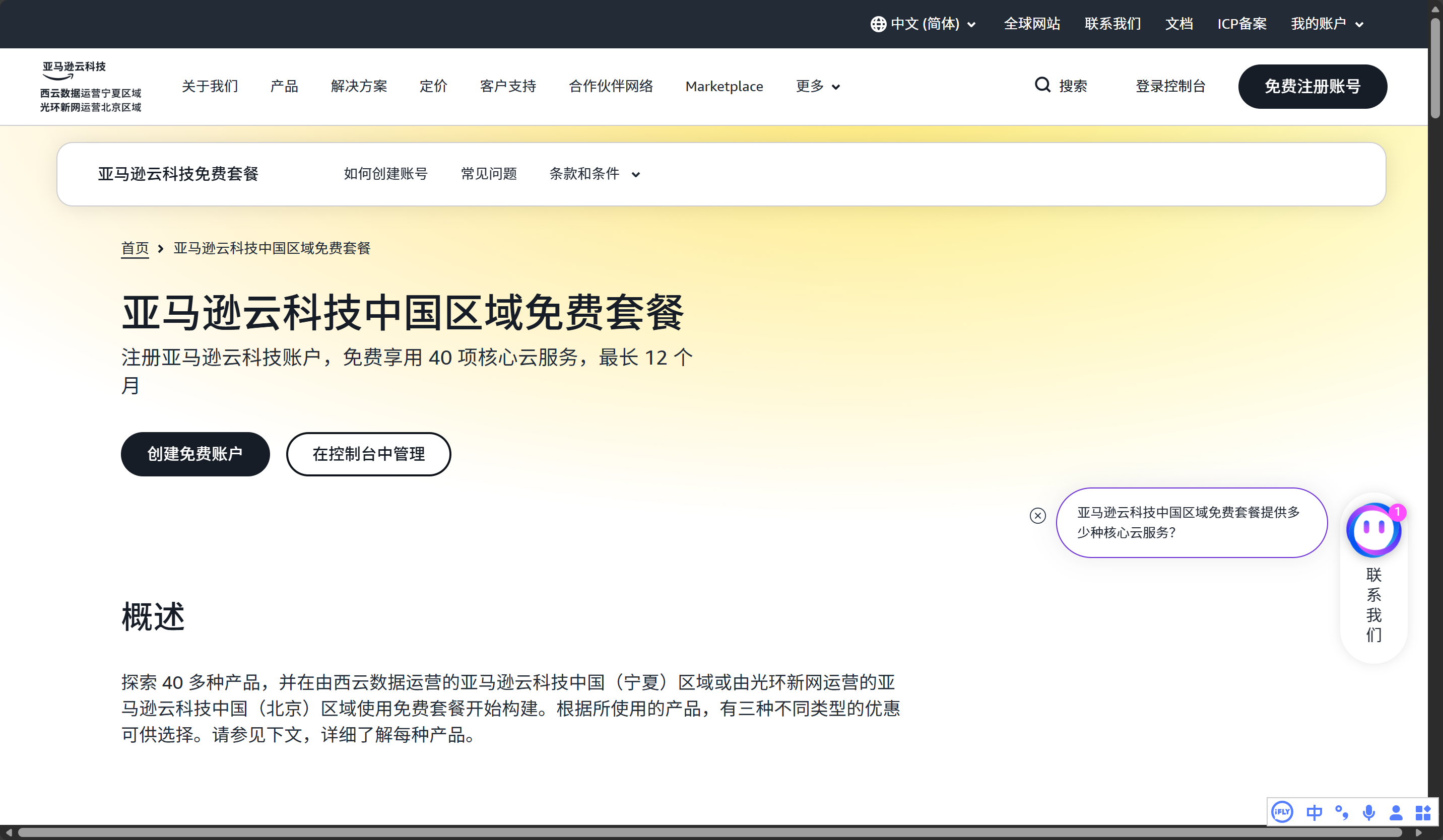Click the vertical scrollbar thumb
This screenshot has width=1443, height=840.
click(x=1435, y=68)
